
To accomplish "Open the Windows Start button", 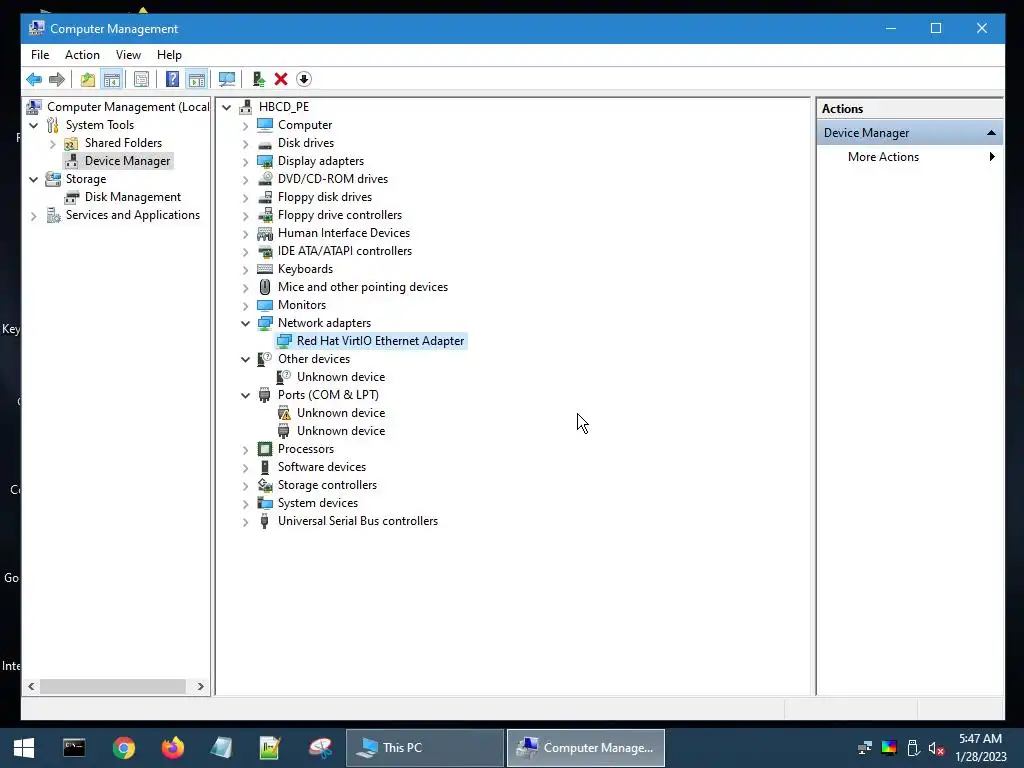I will (24, 748).
